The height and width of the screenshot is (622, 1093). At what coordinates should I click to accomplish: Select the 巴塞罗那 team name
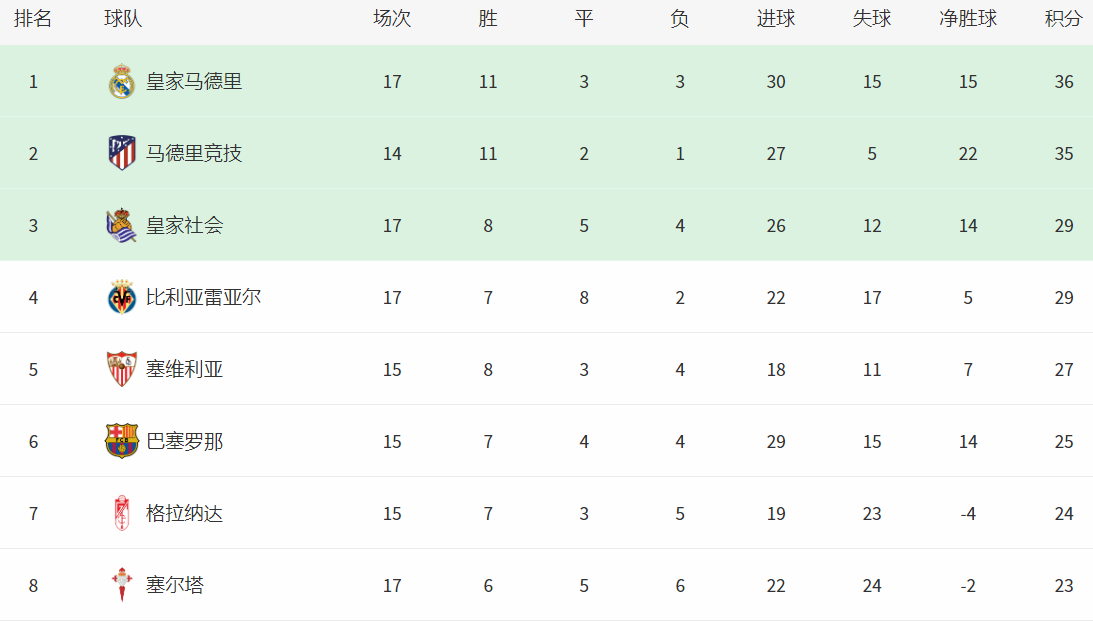point(185,442)
